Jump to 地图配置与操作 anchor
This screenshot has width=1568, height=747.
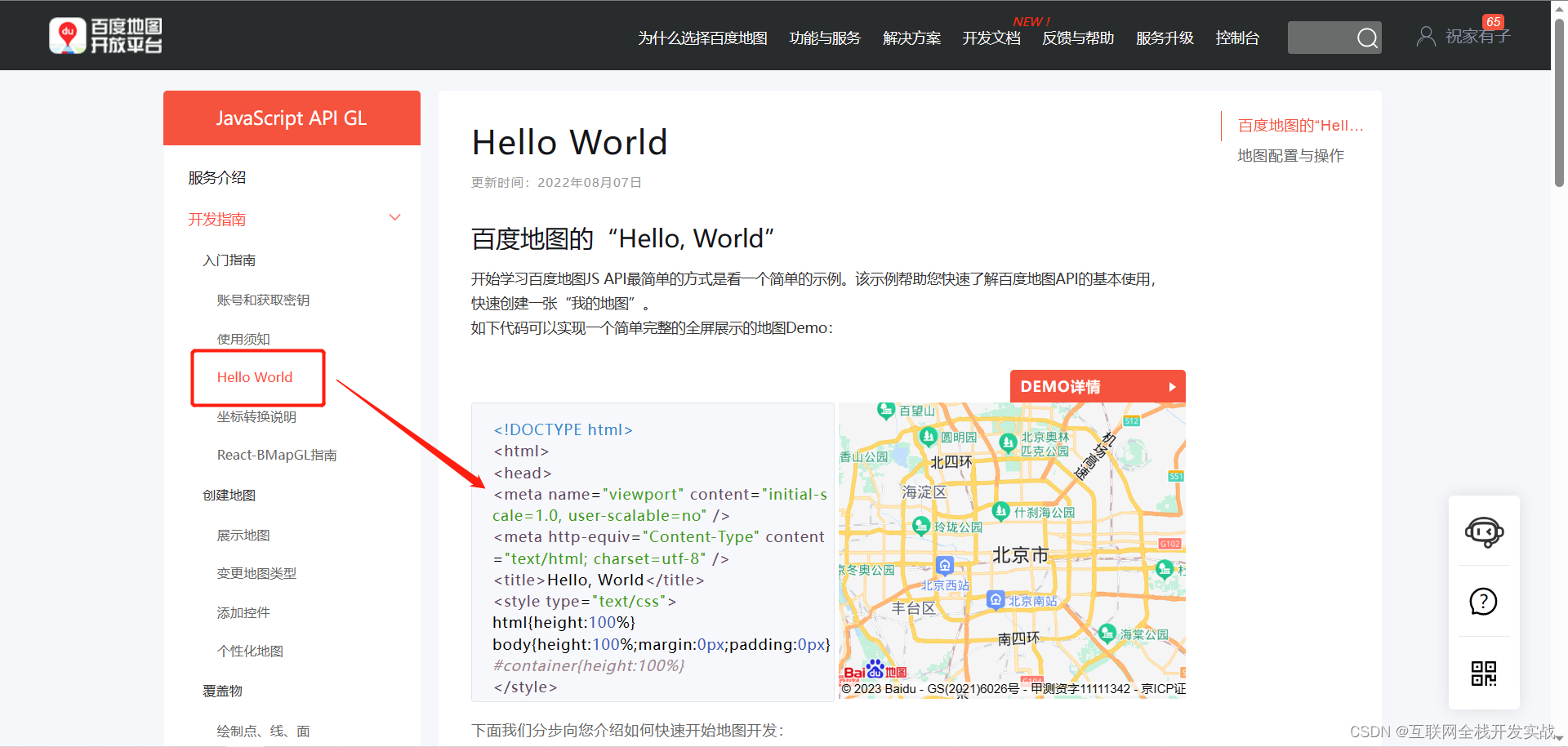click(1290, 156)
